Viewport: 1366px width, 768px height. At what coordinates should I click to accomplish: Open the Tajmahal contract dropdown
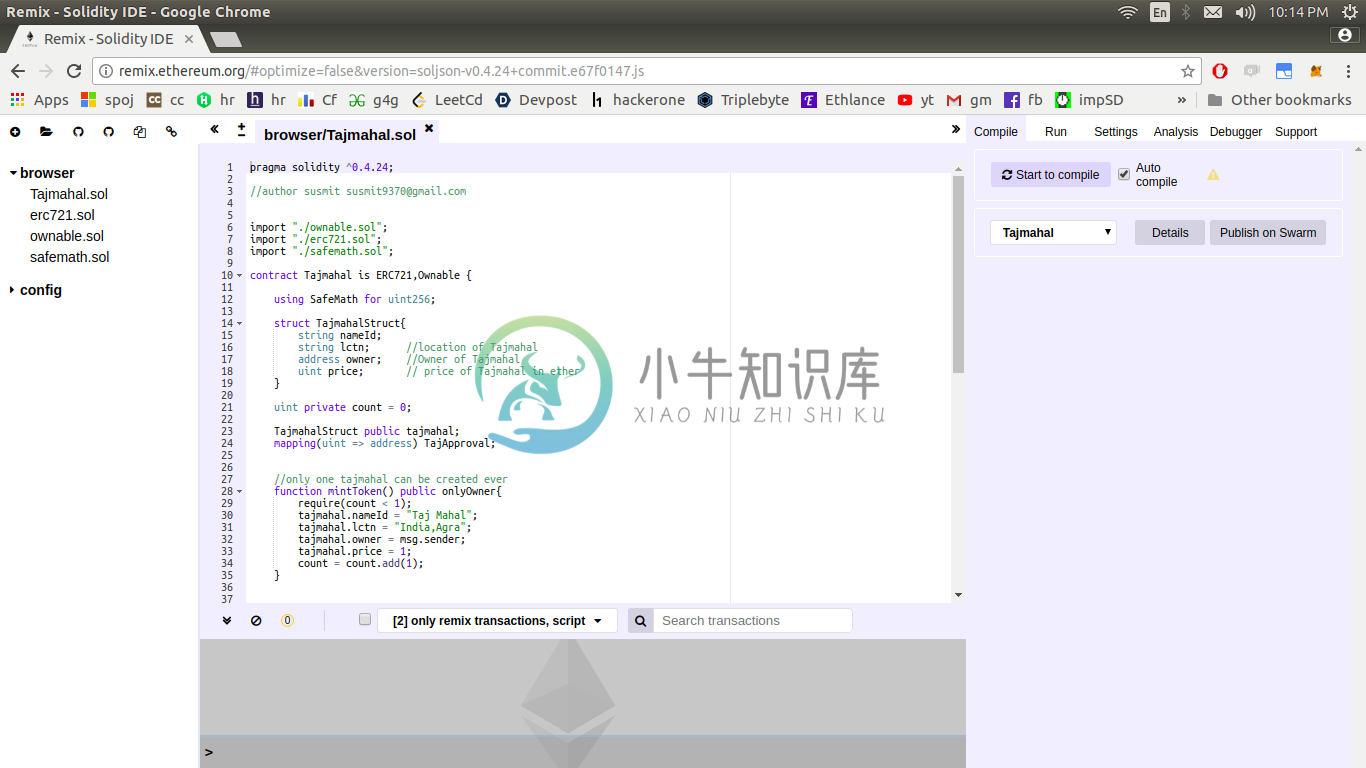pos(1053,232)
